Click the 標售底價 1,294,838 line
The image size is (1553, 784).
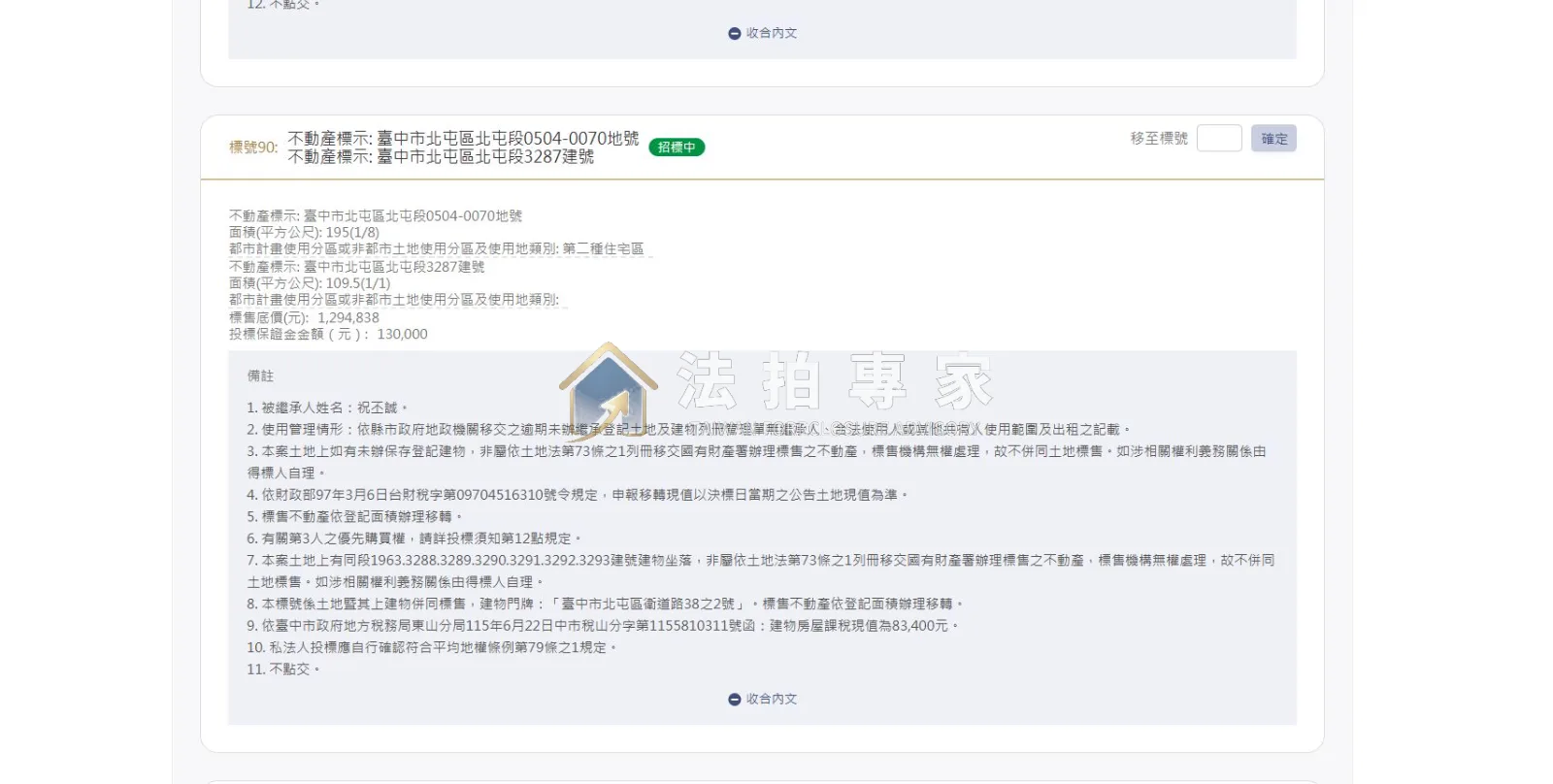coord(304,317)
